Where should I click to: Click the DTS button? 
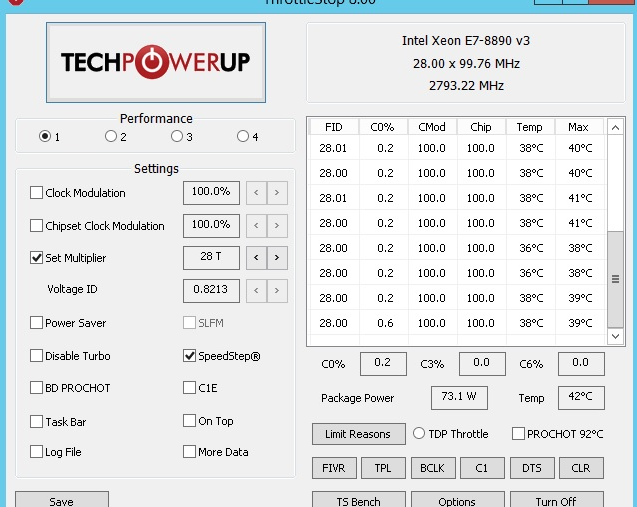pos(532,468)
